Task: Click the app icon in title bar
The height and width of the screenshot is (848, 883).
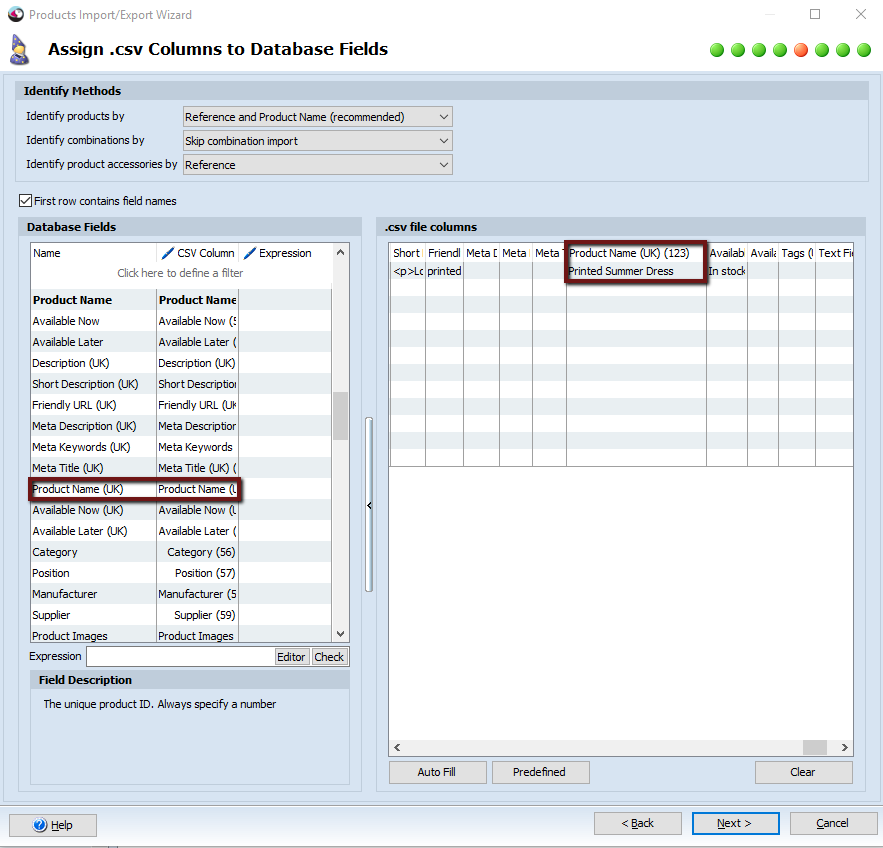Action: pyautogui.click(x=15, y=15)
